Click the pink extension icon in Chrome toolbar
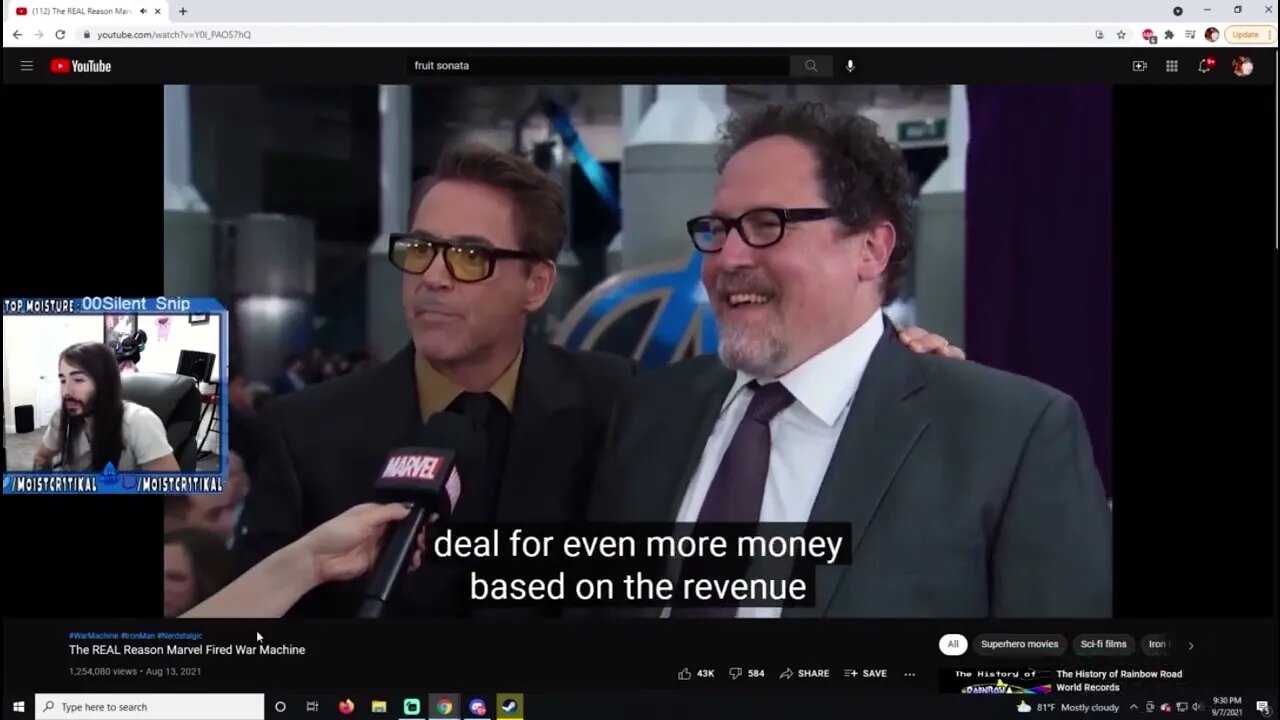This screenshot has width=1280, height=720. point(1149,34)
